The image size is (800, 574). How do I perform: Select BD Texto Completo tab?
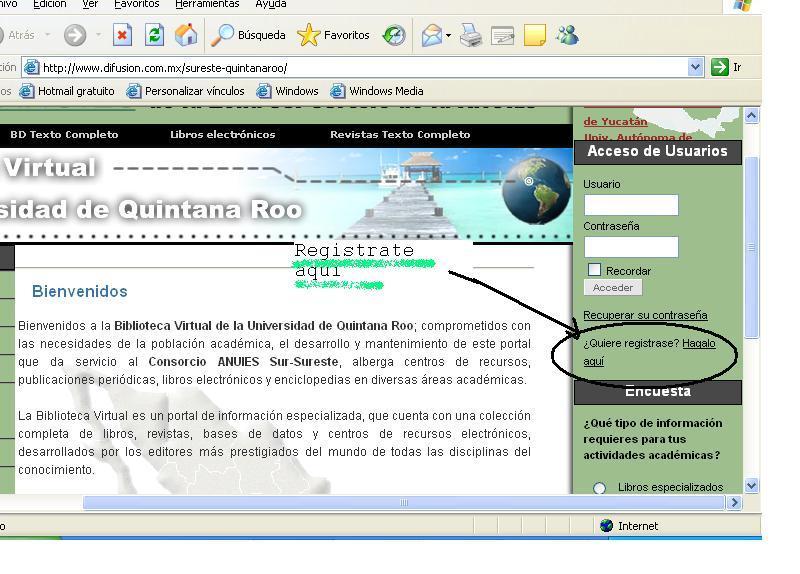[x=64, y=135]
